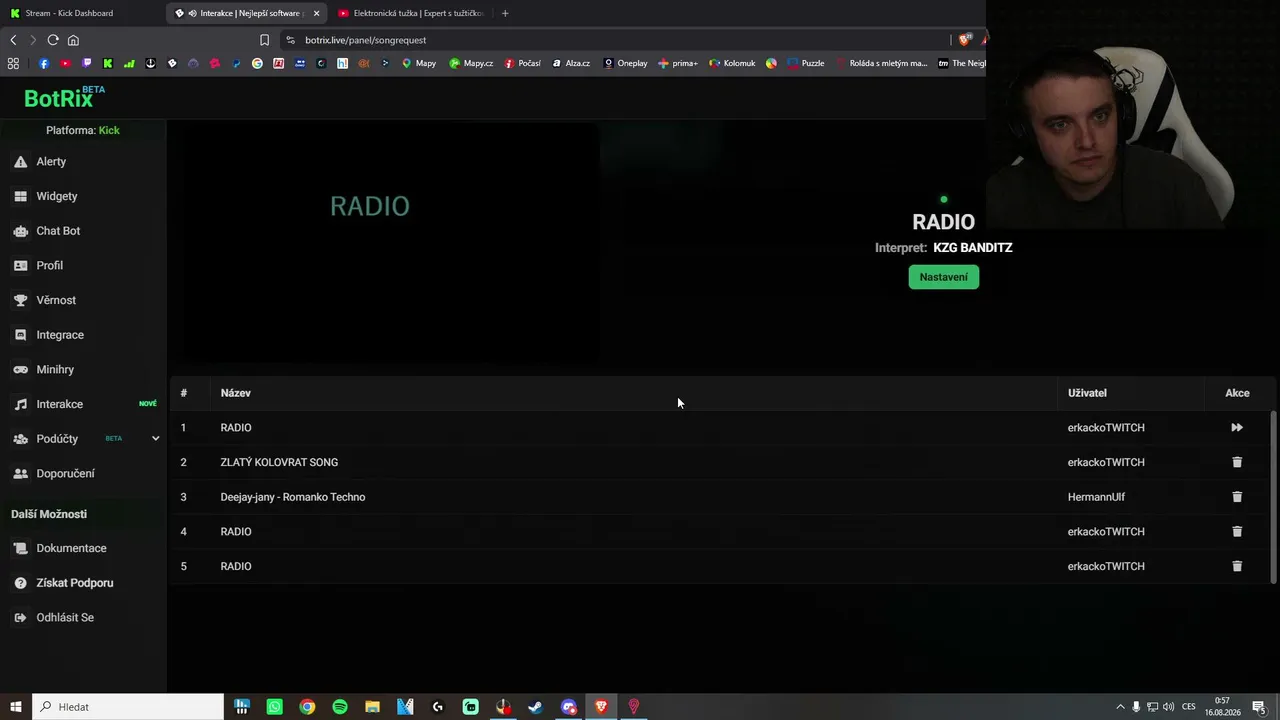This screenshot has height=720, width=1280.
Task: Open the Twitch bookmark icon
Action: pyautogui.click(x=87, y=63)
